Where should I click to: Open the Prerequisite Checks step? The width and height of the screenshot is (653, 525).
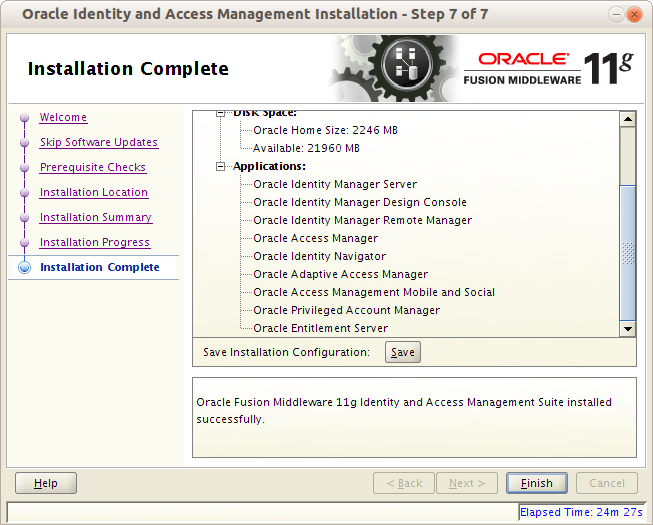coord(93,167)
